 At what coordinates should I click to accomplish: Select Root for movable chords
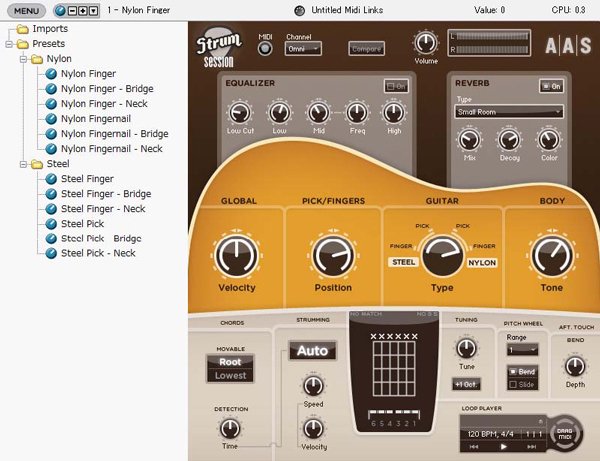tap(230, 362)
